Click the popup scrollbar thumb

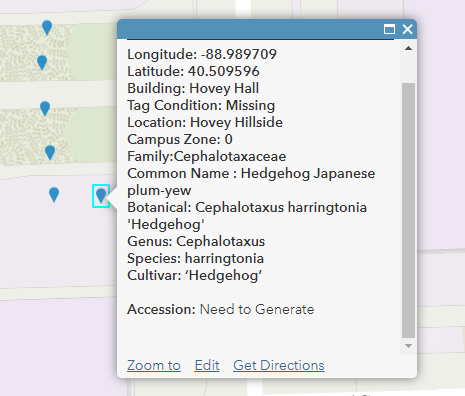click(408, 210)
